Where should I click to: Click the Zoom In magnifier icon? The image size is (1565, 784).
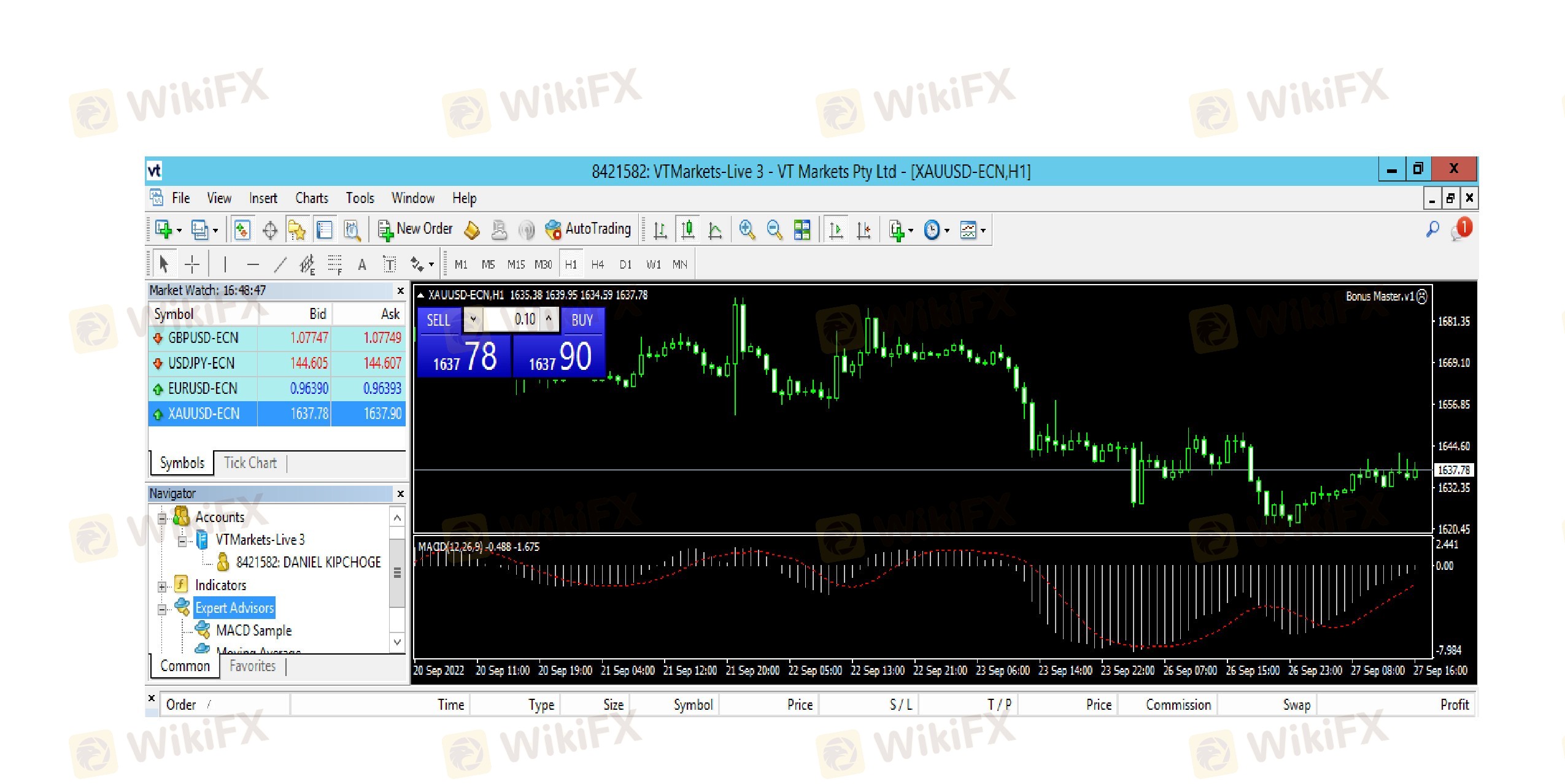pyautogui.click(x=747, y=230)
